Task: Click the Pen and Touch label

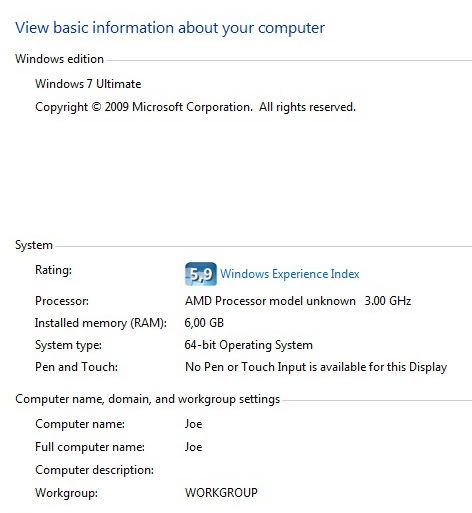Action: [x=76, y=367]
